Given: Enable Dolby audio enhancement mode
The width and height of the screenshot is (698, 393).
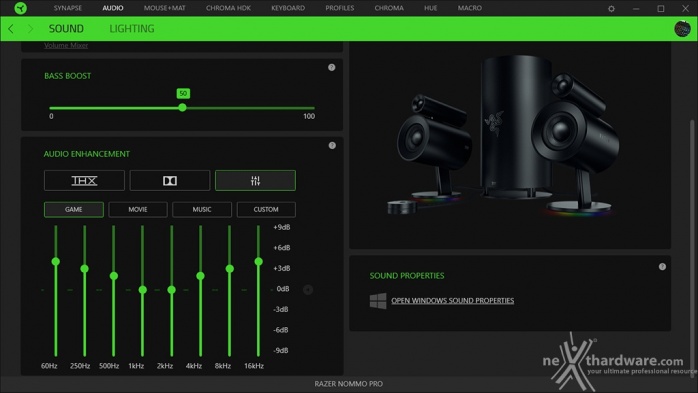Looking at the screenshot, I should pyautogui.click(x=170, y=180).
